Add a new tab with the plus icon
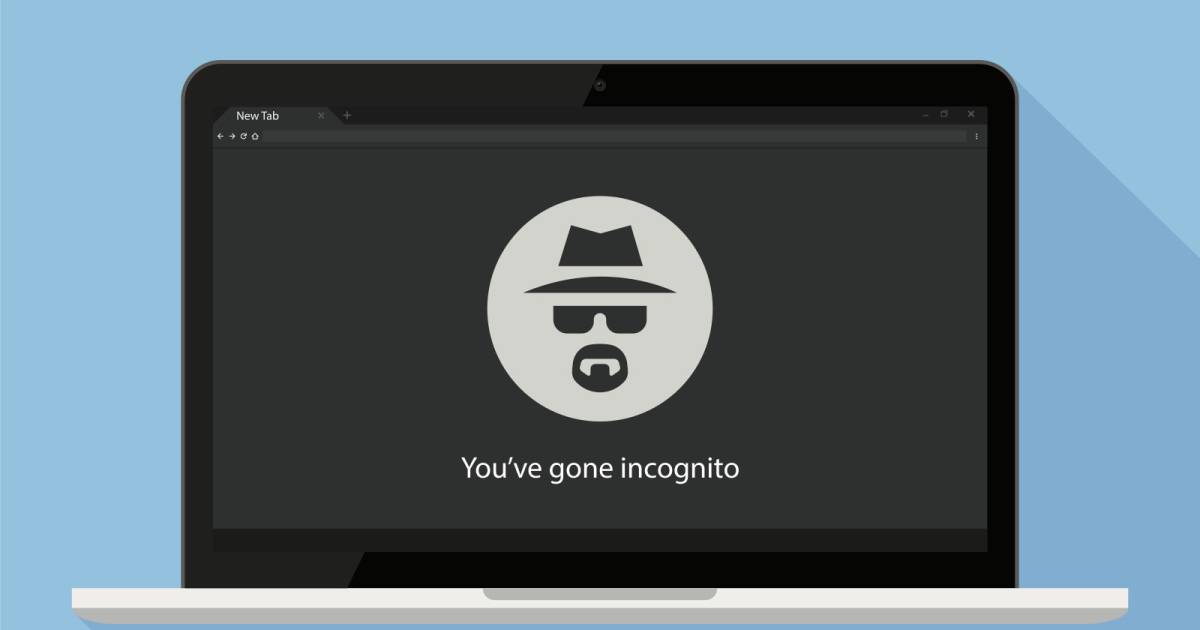This screenshot has width=1200, height=630. [x=347, y=115]
